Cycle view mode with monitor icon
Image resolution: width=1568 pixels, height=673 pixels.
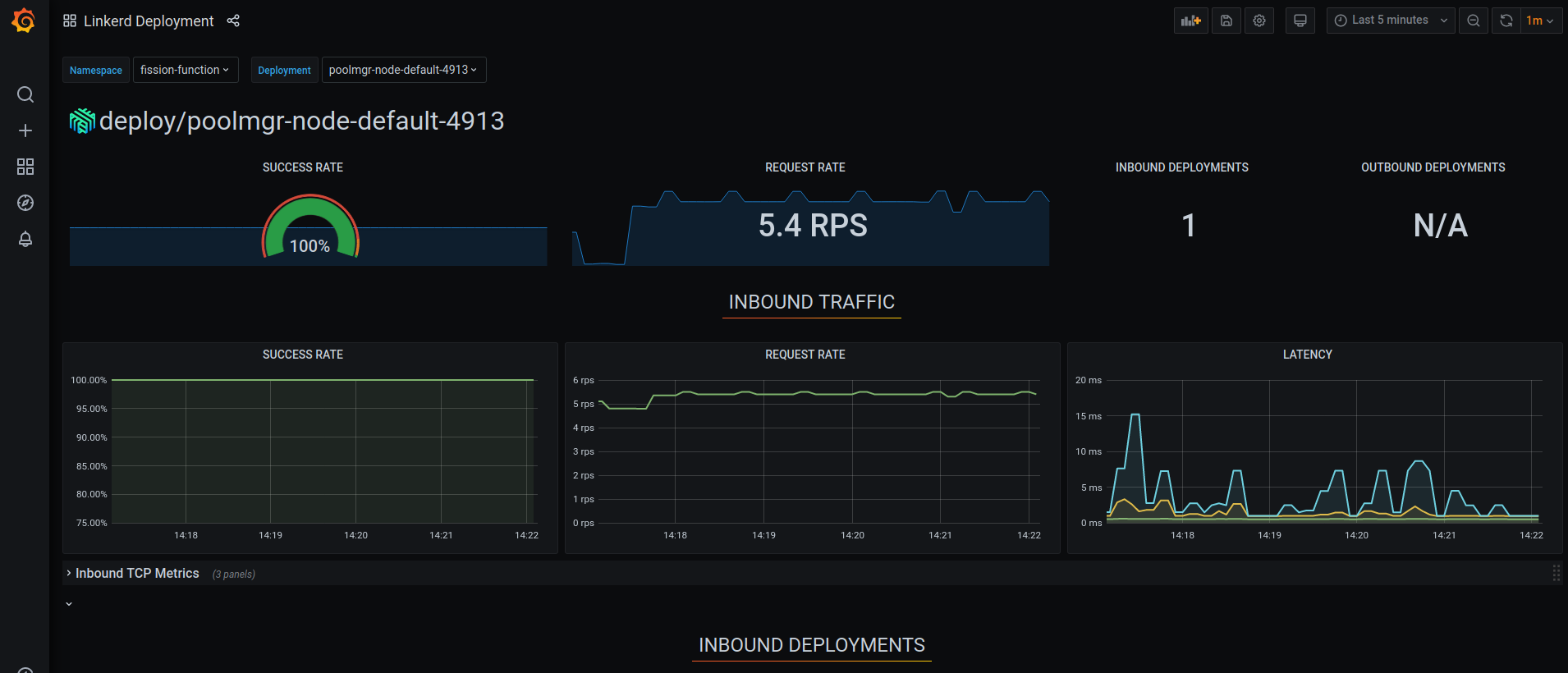(x=1300, y=21)
